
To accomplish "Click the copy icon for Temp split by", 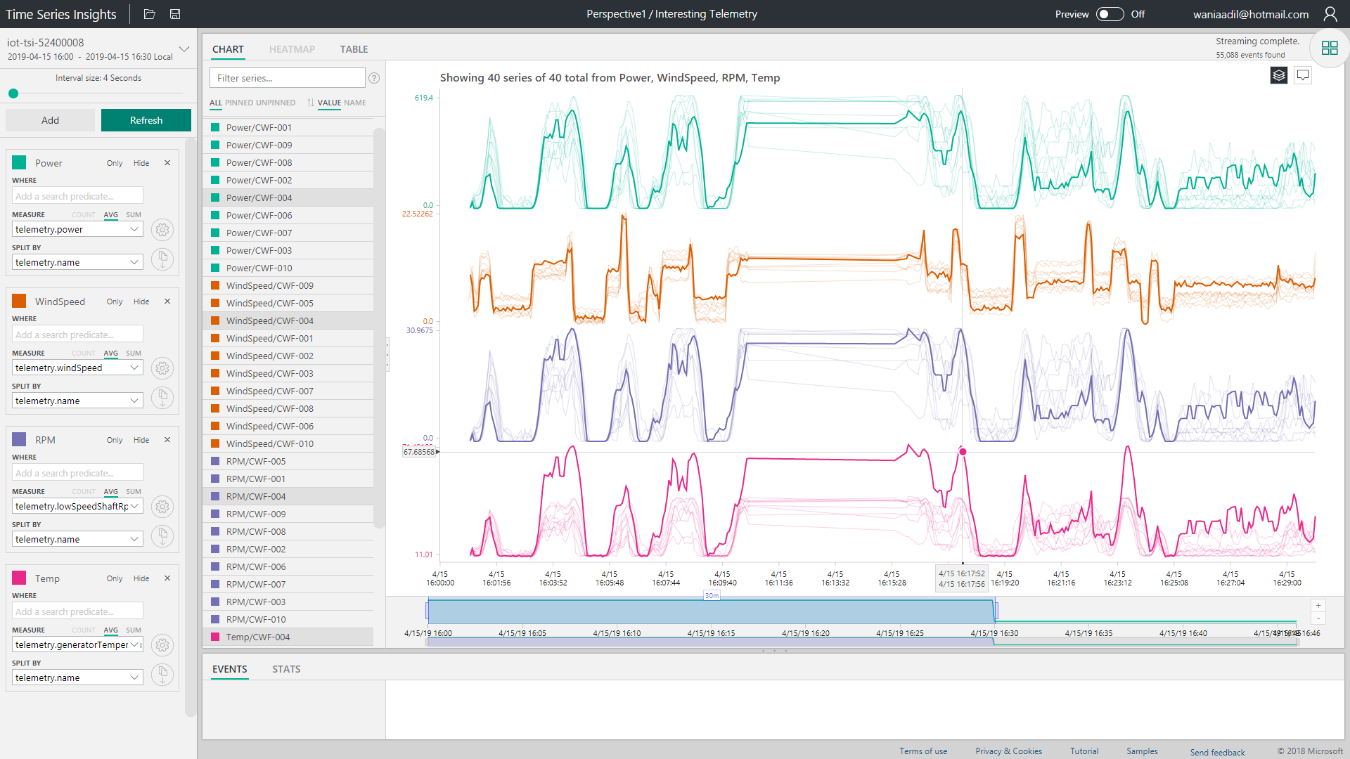I will click(x=162, y=675).
